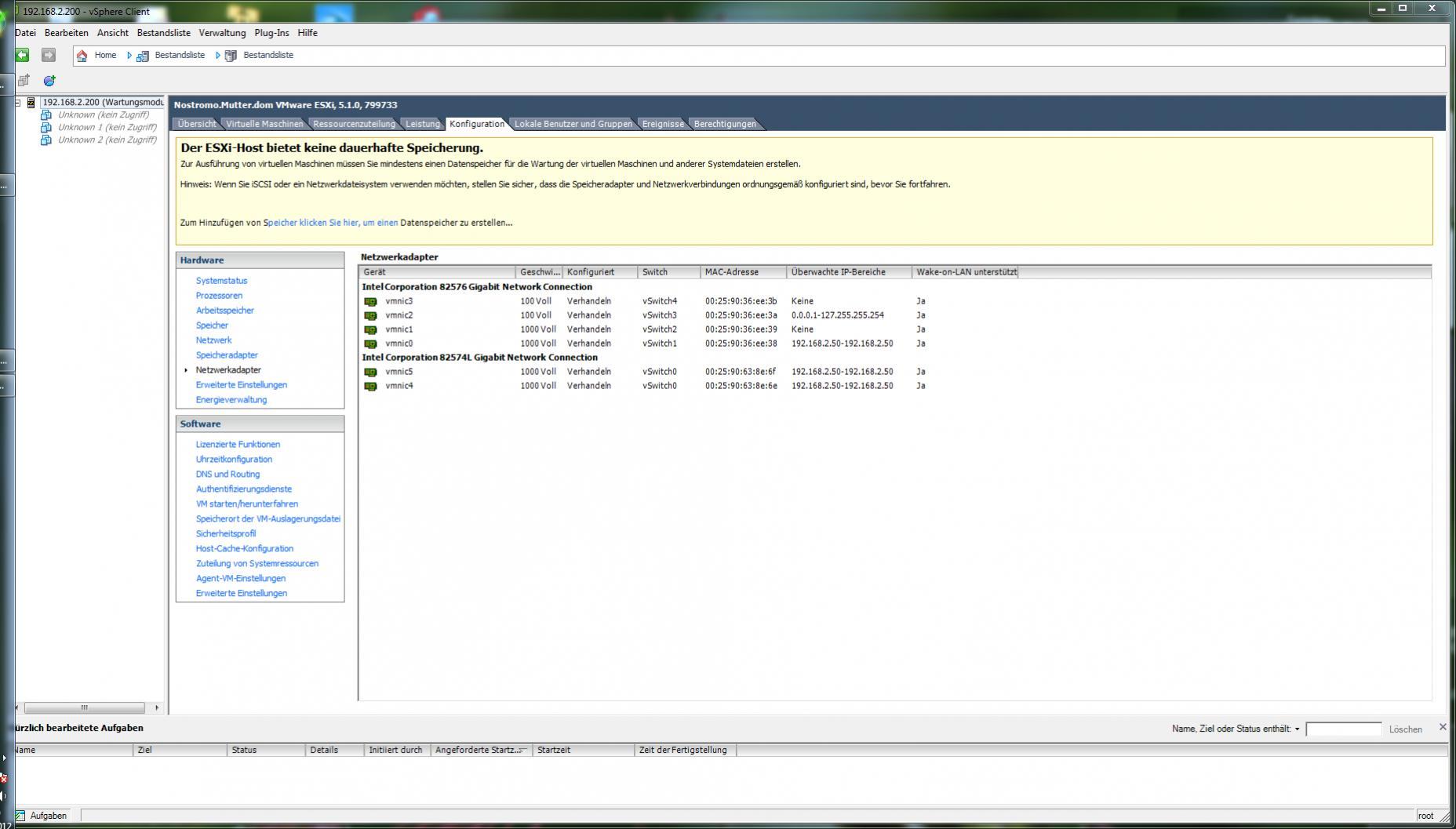Open the Bestandsliste menu
Screen dimensions: 1456x829
(x=164, y=33)
